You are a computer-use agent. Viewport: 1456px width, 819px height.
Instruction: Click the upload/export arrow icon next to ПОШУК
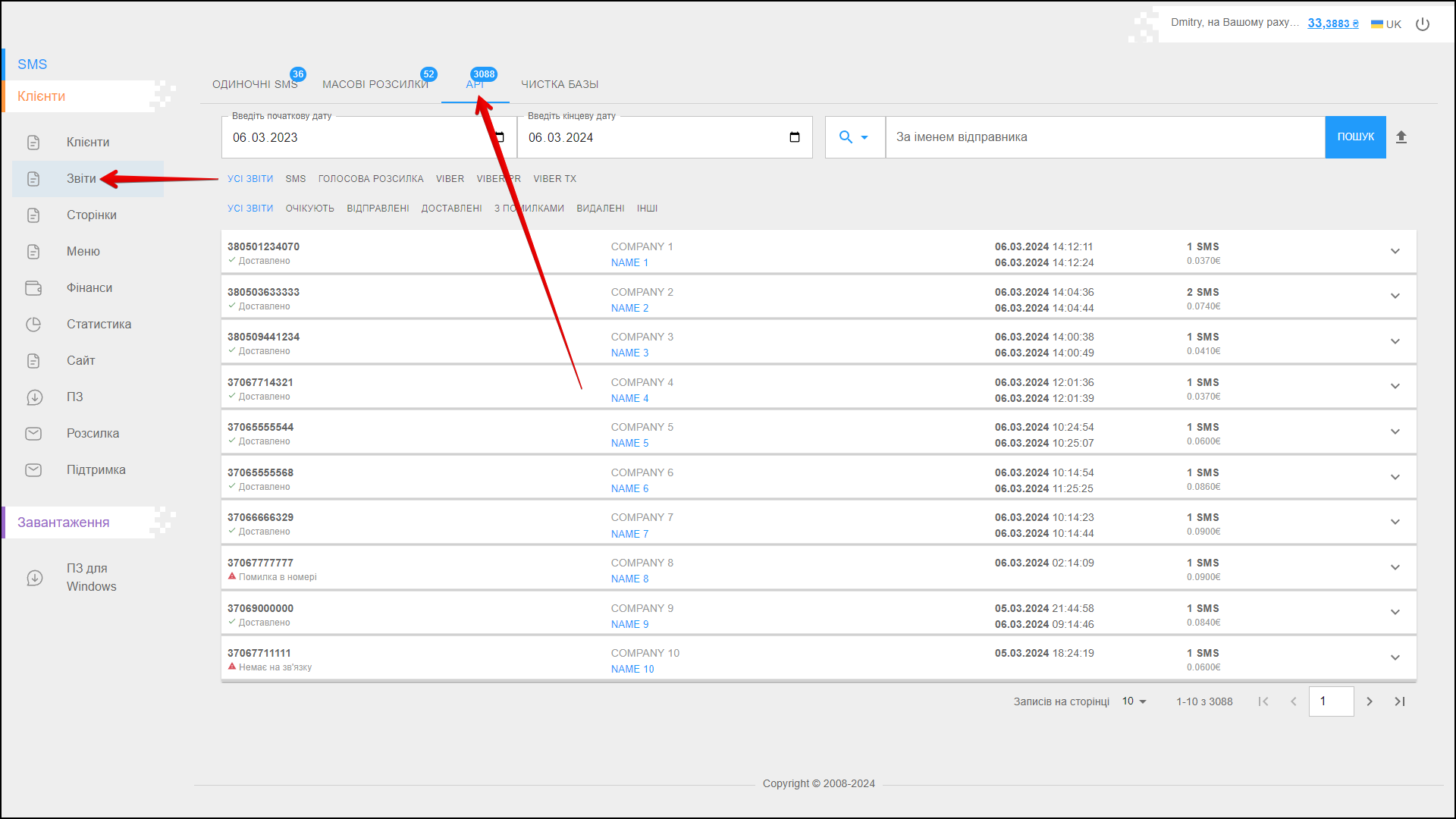[x=1401, y=137]
